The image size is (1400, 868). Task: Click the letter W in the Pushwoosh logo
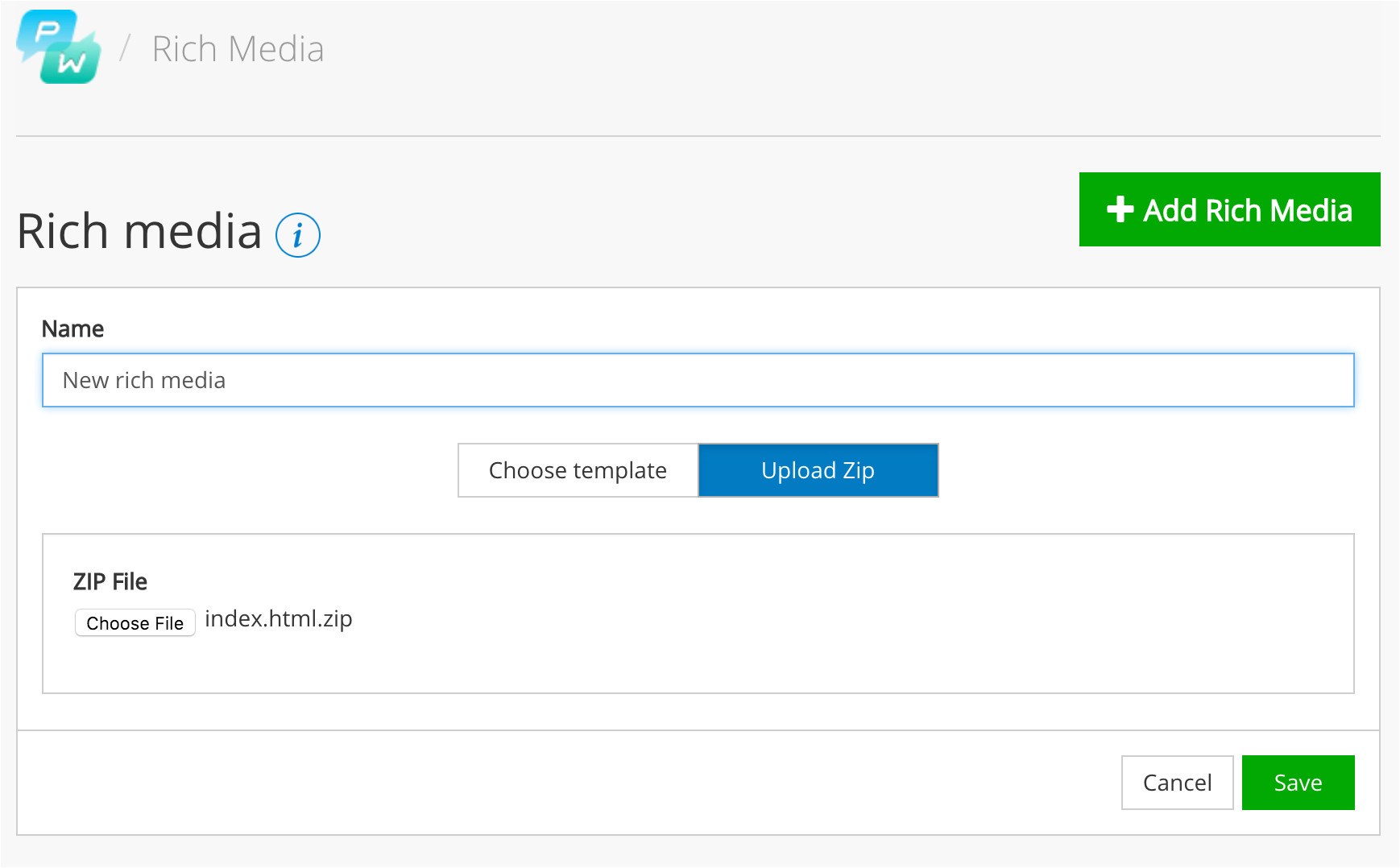72,64
